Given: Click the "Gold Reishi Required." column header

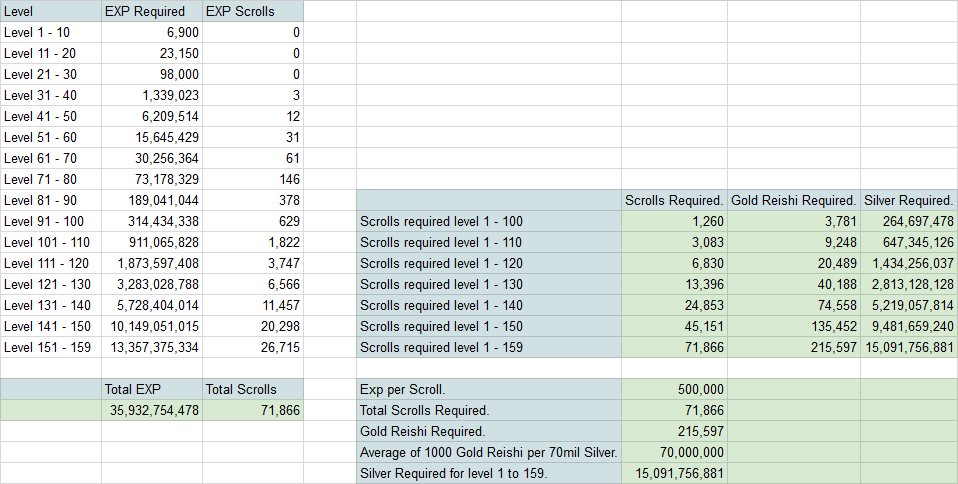Looking at the screenshot, I should (x=794, y=200).
